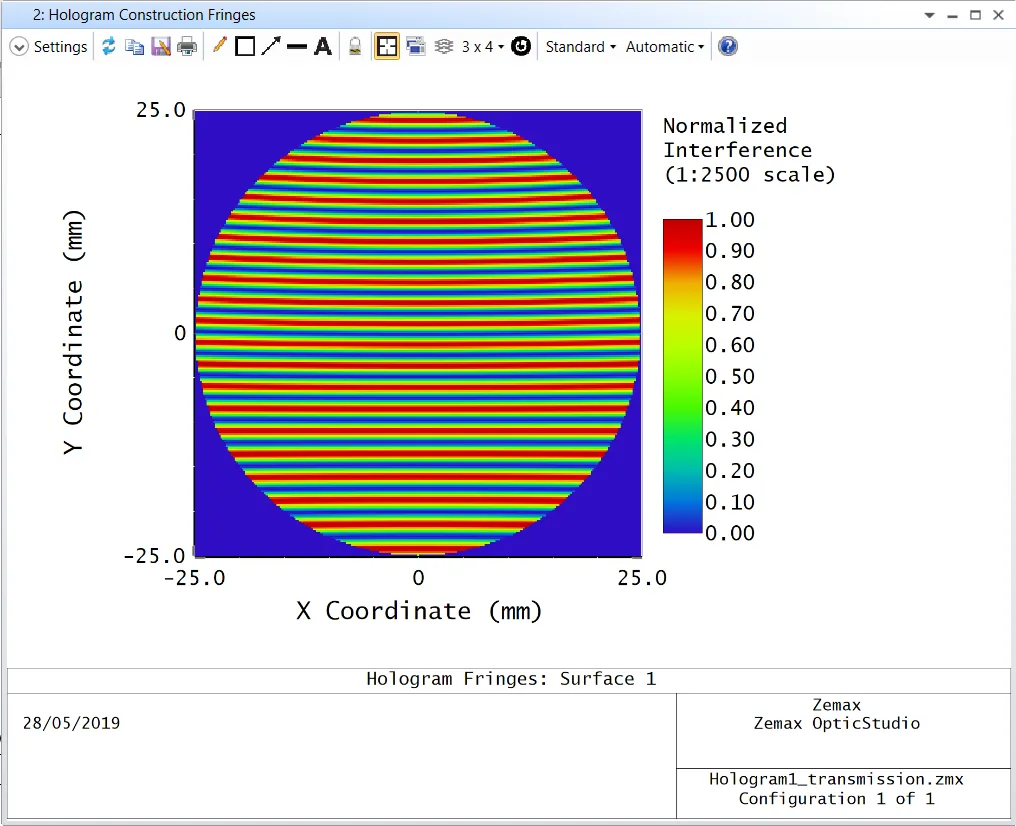Image resolution: width=1016 pixels, height=826 pixels.
Task: Click the print window icon
Action: tap(187, 47)
